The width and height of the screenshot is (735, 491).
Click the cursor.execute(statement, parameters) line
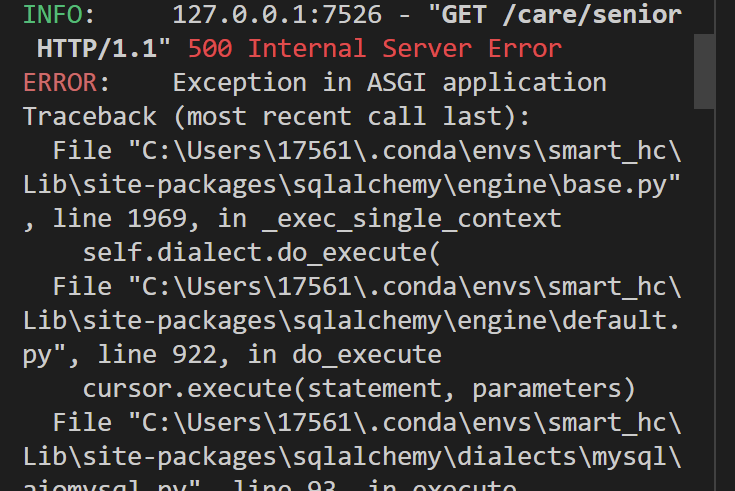click(359, 389)
